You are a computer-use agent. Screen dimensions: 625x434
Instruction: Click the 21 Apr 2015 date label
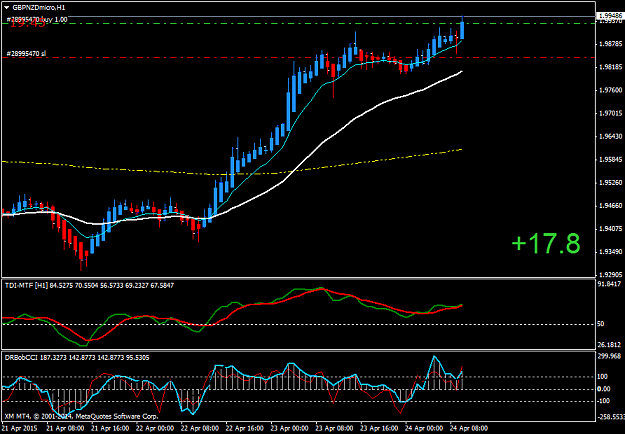(18, 428)
